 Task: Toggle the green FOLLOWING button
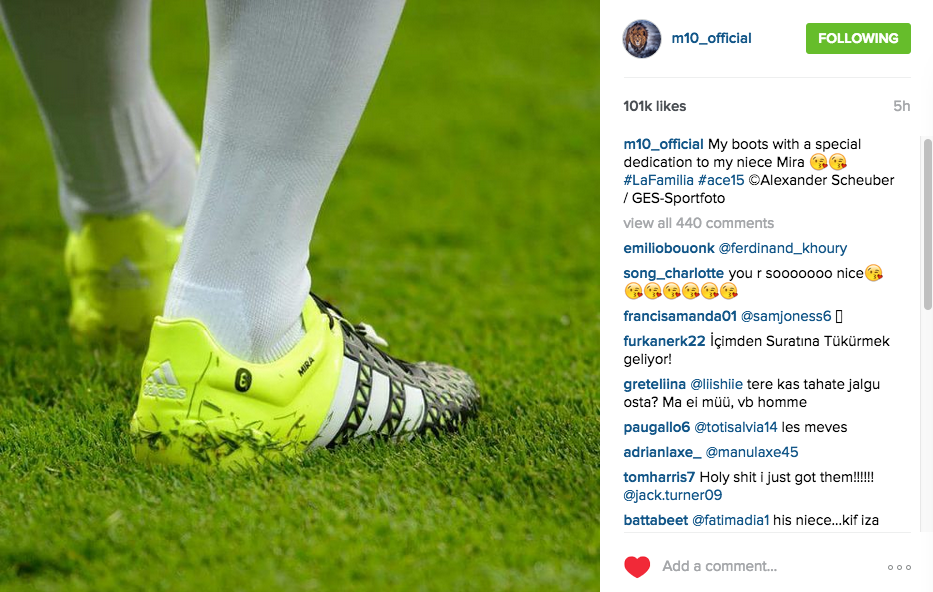pyautogui.click(x=858, y=39)
